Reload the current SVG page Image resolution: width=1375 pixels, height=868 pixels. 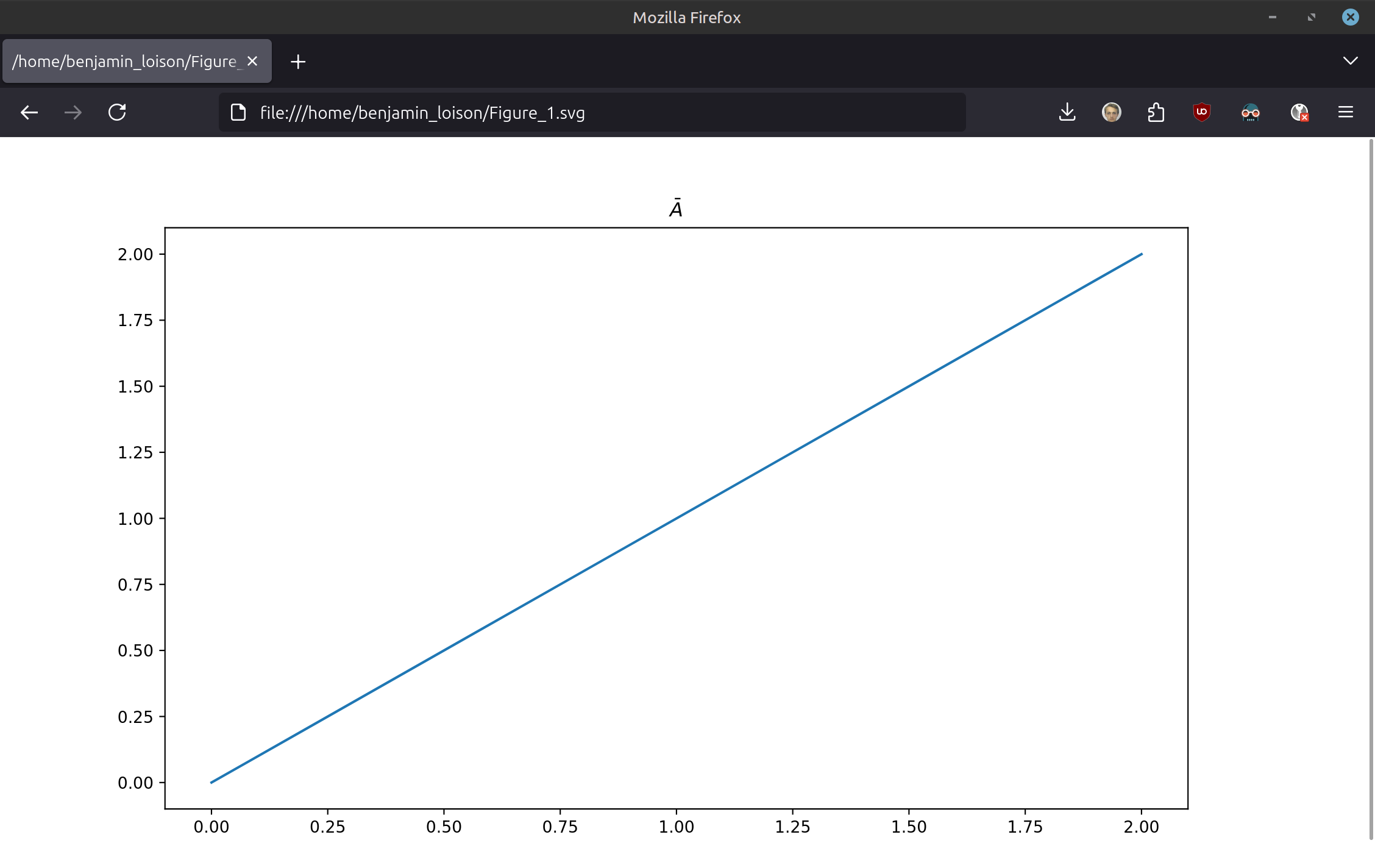click(x=117, y=112)
